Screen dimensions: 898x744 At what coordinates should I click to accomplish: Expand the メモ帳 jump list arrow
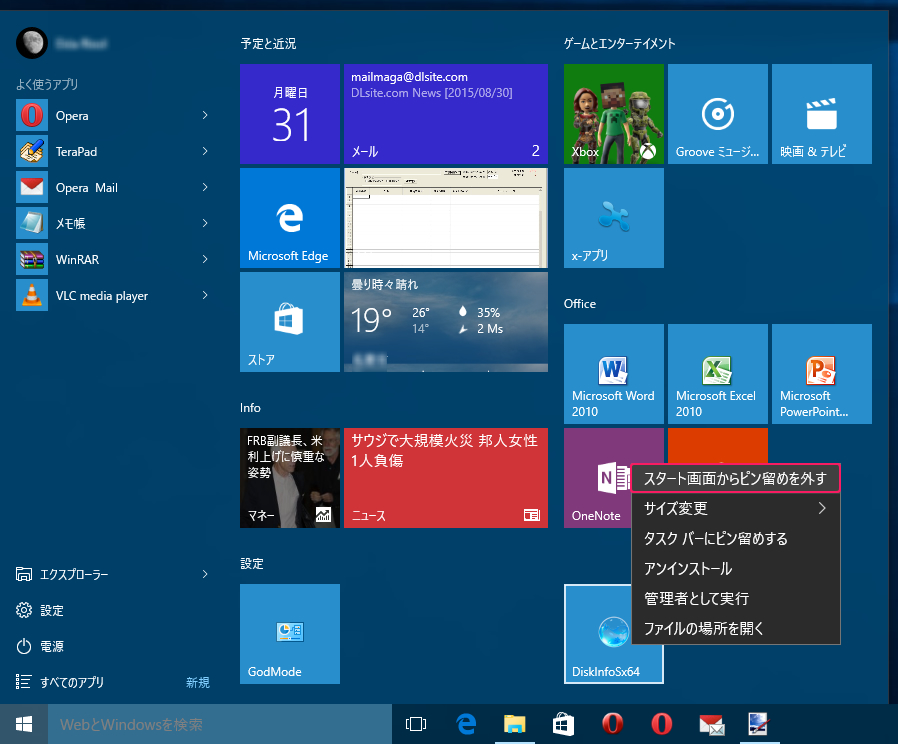(205, 223)
